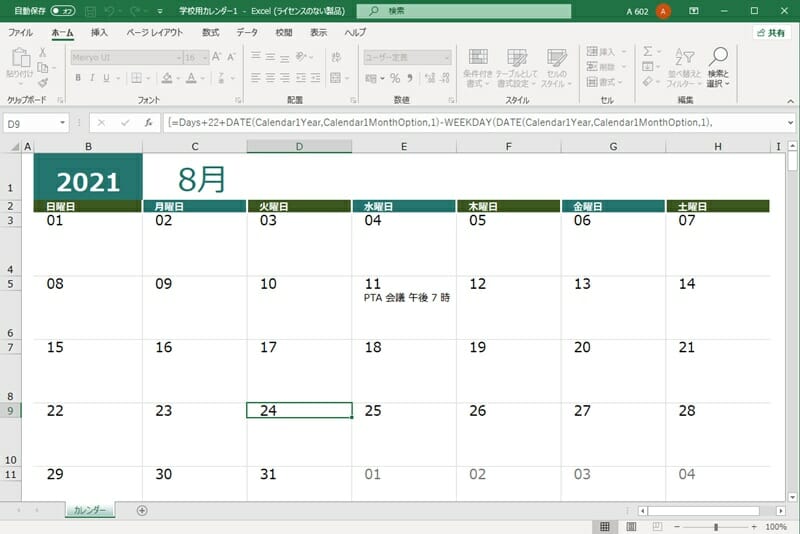Open the Meiryo UI font name dropdown
Screen dimensions: 800x534
126,57
